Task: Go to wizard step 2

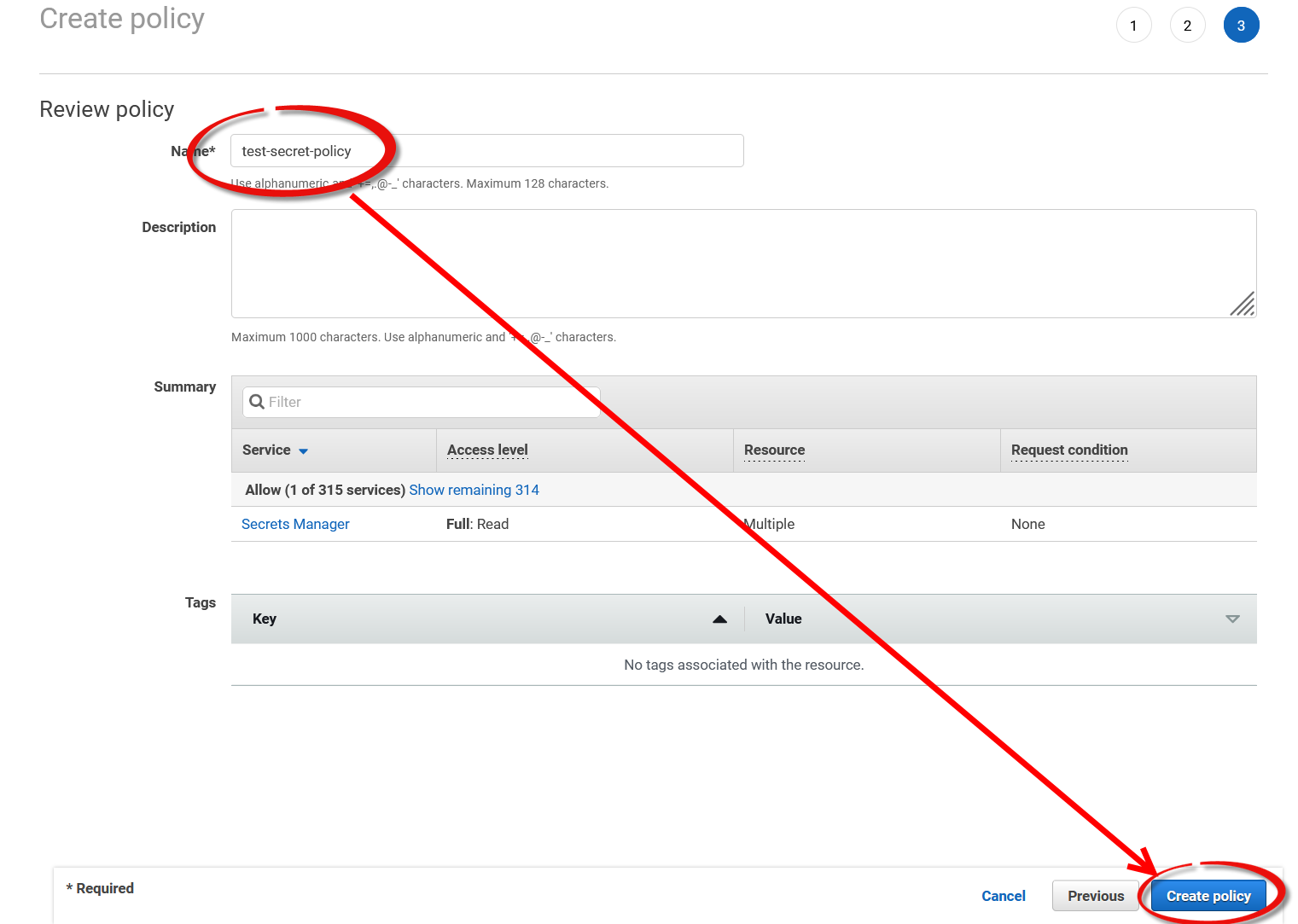Action: 1187,26
